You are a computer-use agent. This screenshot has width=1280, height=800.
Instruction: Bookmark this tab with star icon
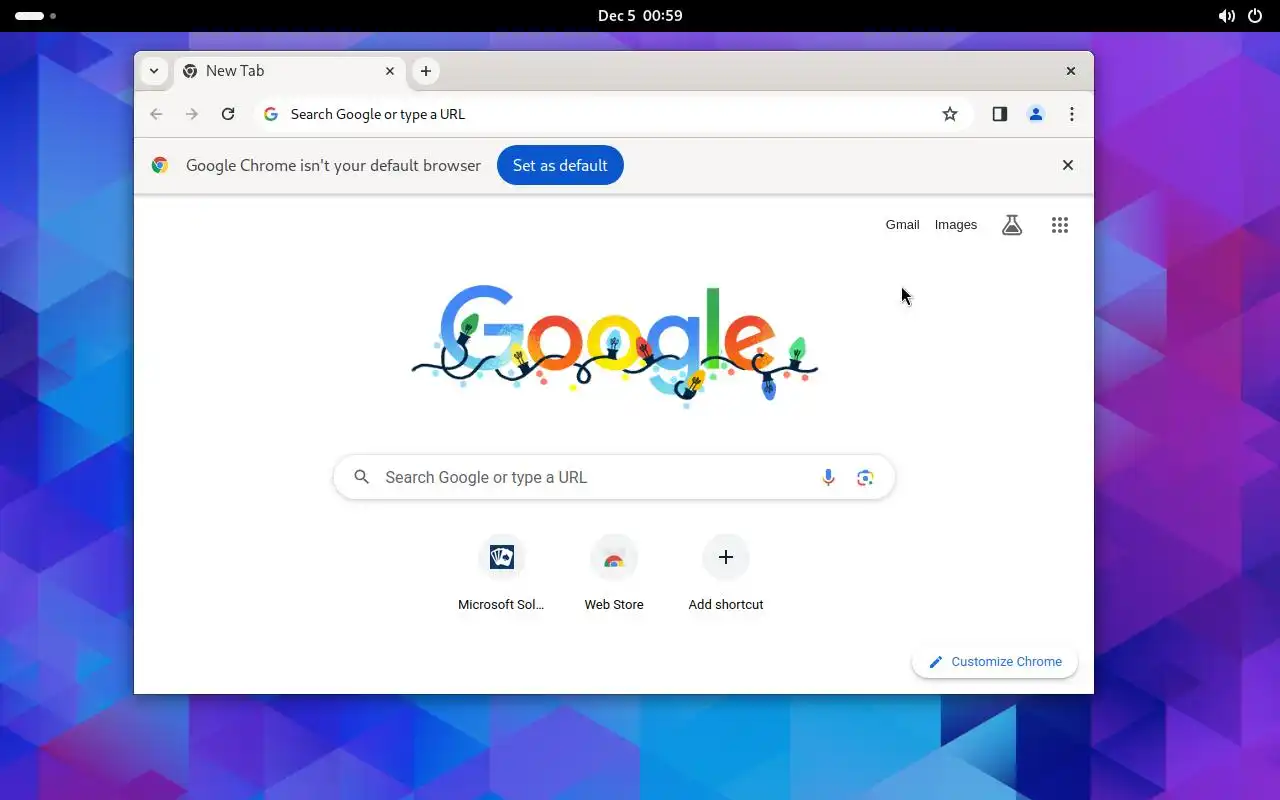pyautogui.click(x=950, y=114)
